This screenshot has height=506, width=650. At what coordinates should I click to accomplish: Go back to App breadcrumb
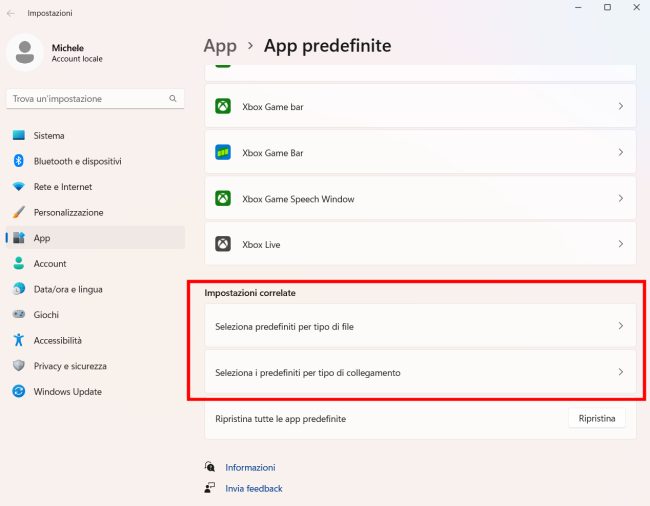[220, 46]
